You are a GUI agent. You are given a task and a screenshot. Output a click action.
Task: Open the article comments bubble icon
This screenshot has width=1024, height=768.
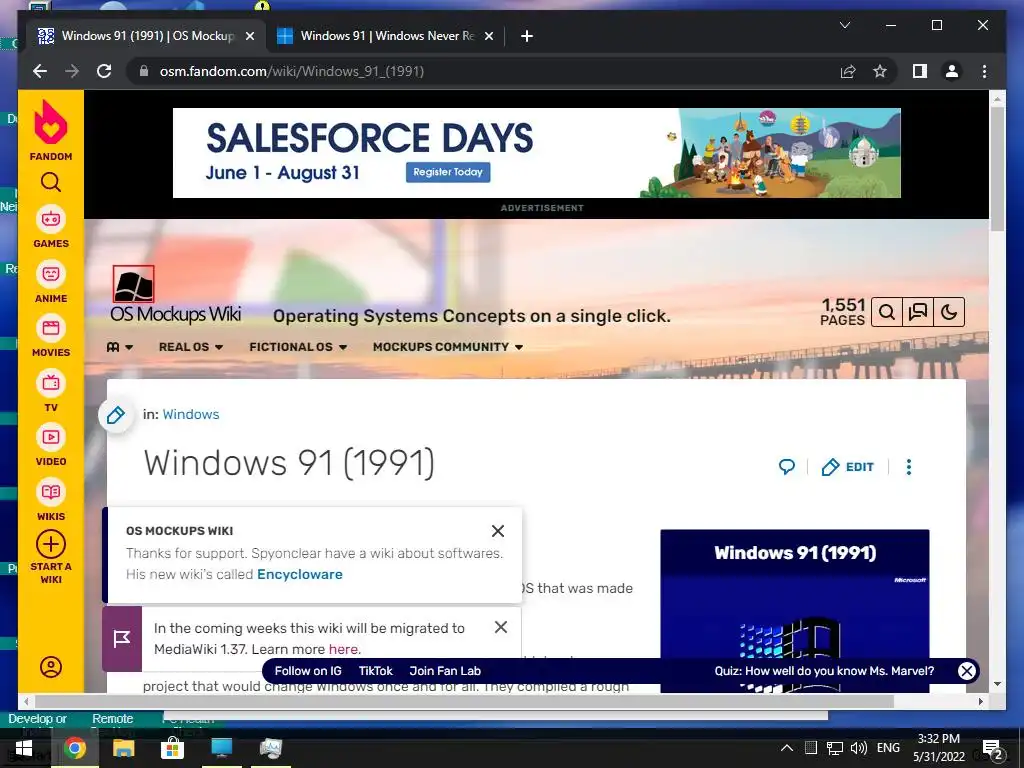(x=787, y=467)
